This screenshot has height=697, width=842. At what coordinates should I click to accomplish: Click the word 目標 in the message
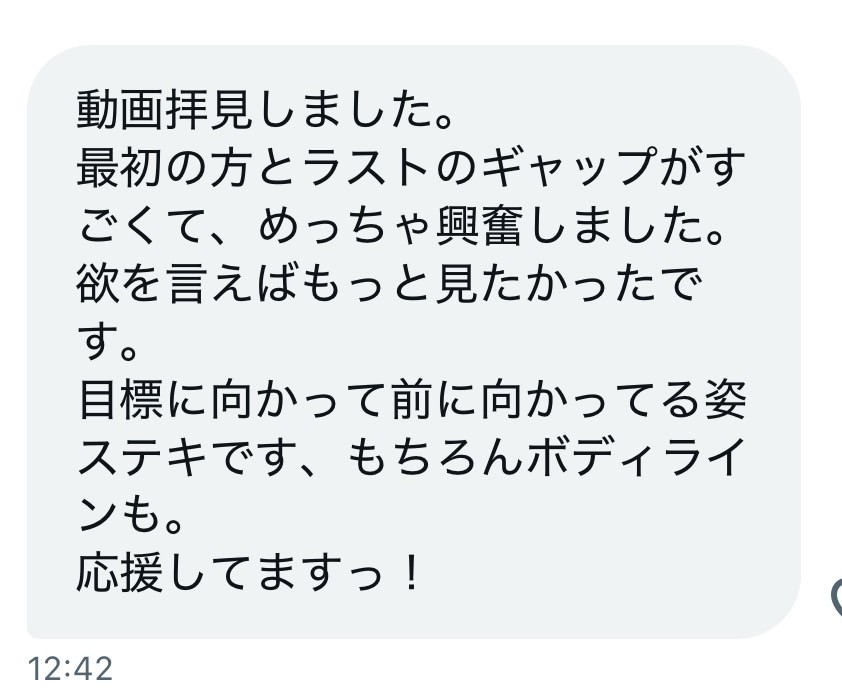point(120,400)
